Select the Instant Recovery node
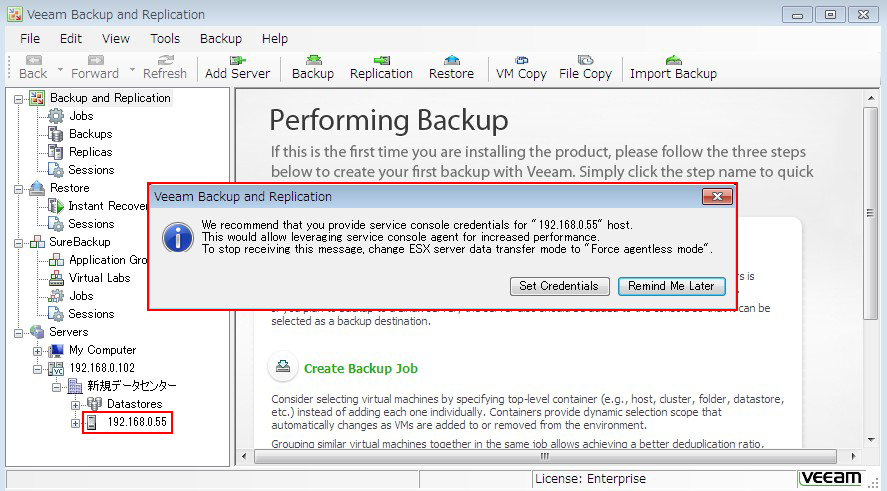887x491 pixels. 107,206
